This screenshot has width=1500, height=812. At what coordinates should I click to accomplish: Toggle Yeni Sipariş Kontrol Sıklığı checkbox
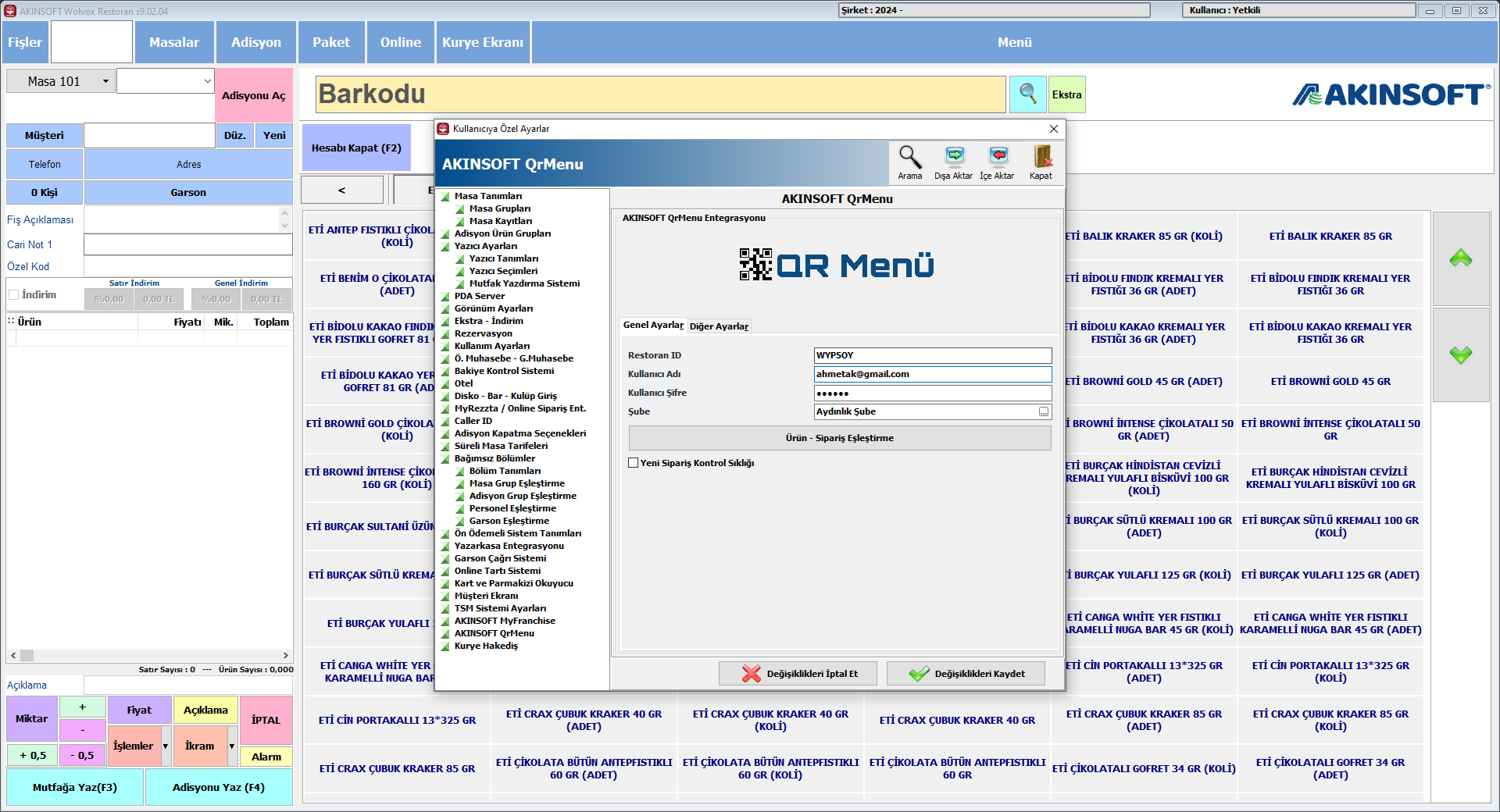(634, 463)
